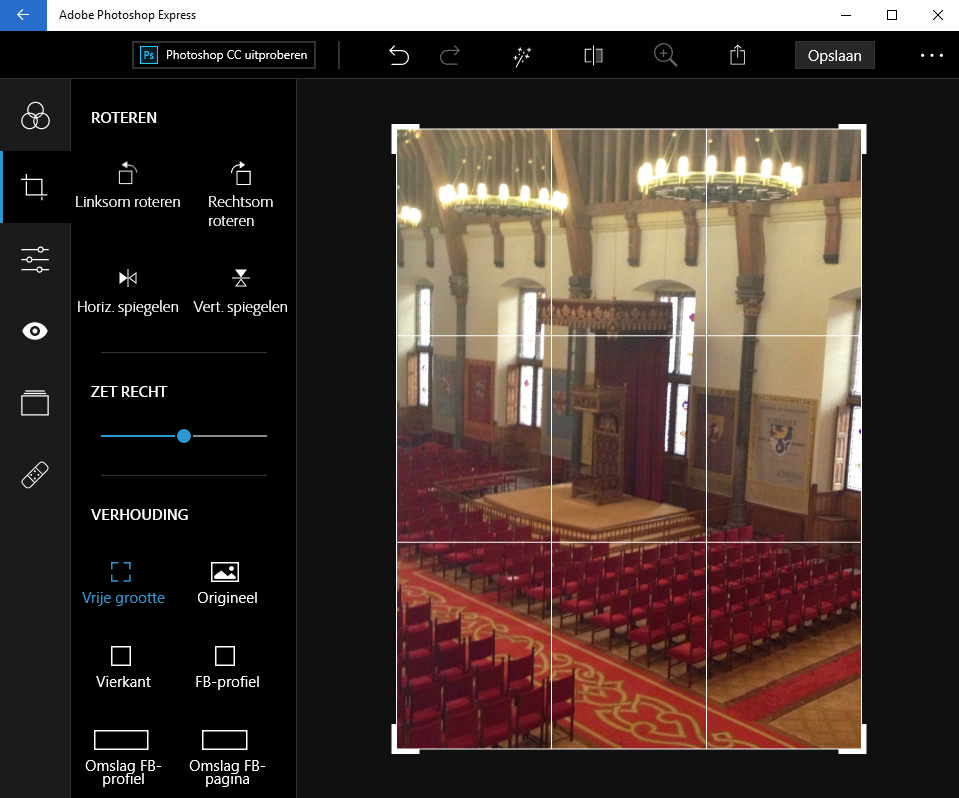Image resolution: width=959 pixels, height=798 pixels.
Task: Flip image with Vert. spiegelen
Action: point(240,290)
